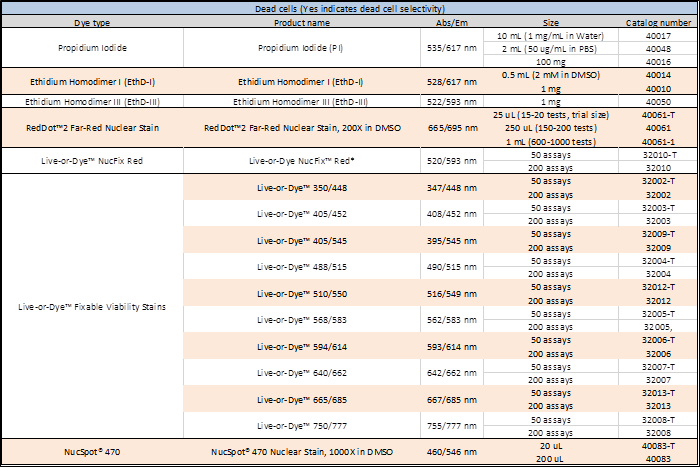Select catalog number 40010
This screenshot has height=467, width=700.
click(658, 88)
